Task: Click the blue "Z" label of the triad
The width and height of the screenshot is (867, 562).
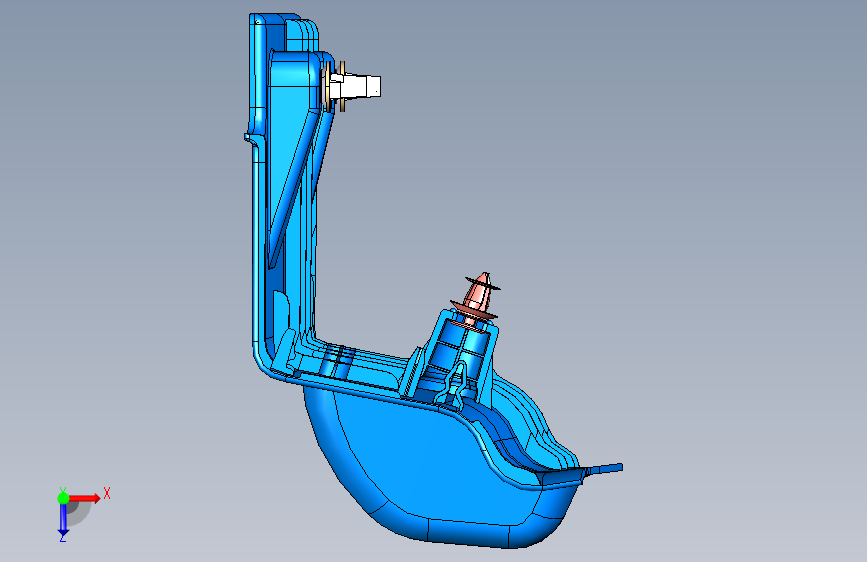Action: coord(62,538)
